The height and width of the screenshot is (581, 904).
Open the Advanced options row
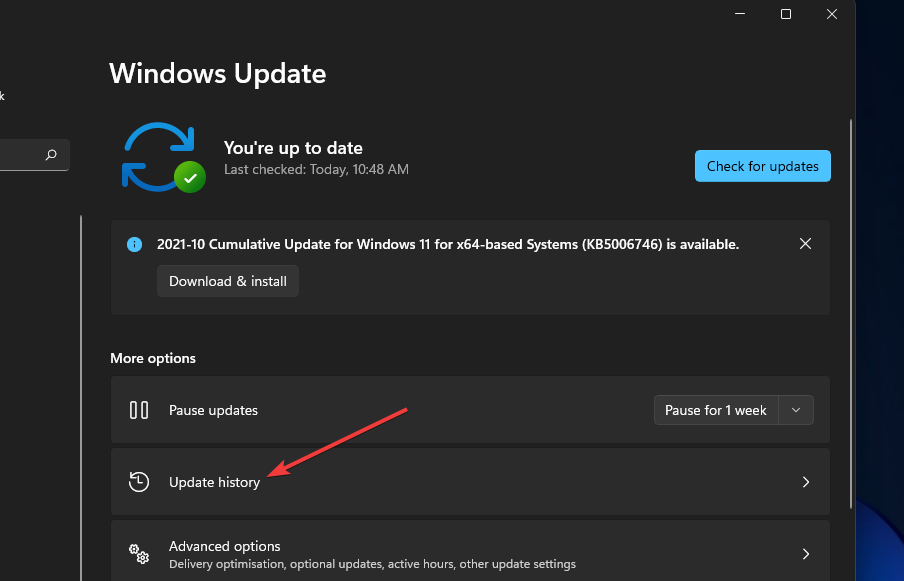[470, 551]
